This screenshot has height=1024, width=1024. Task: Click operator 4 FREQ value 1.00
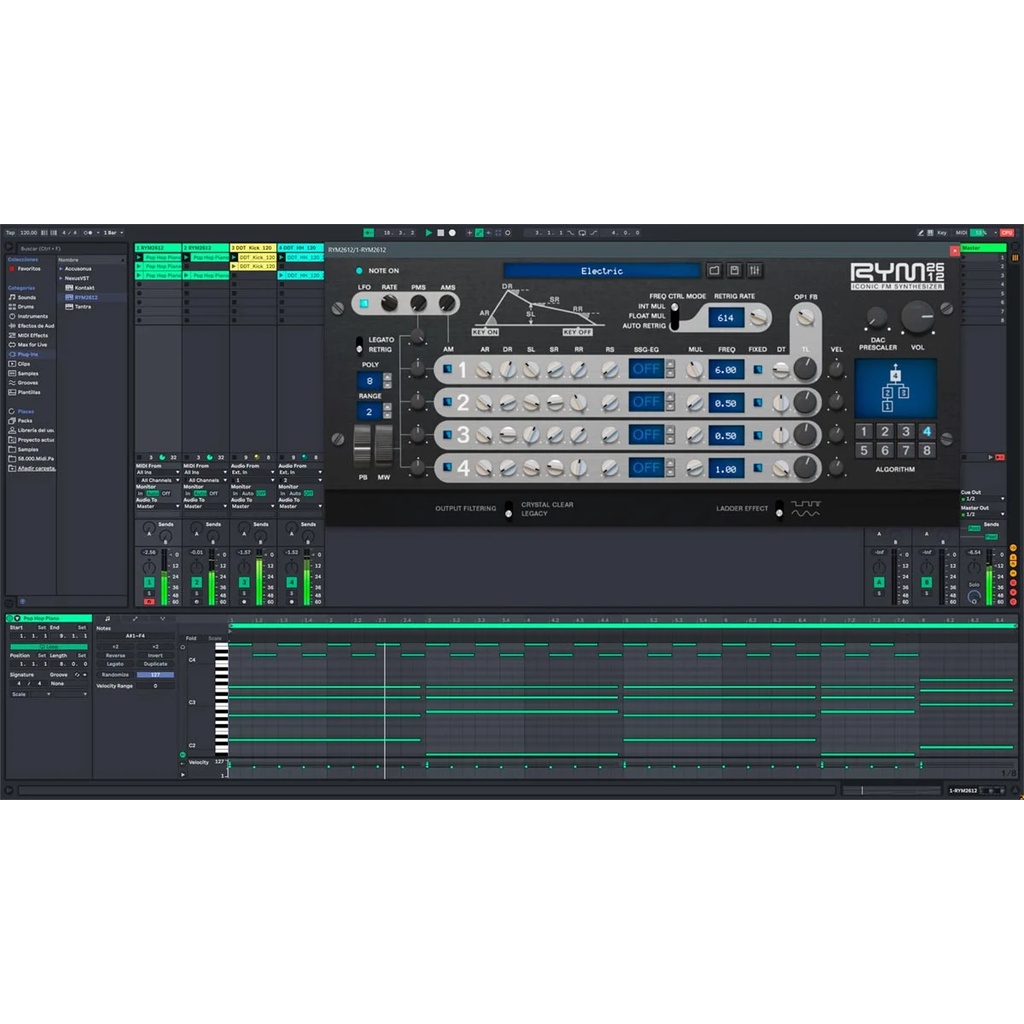pos(726,469)
